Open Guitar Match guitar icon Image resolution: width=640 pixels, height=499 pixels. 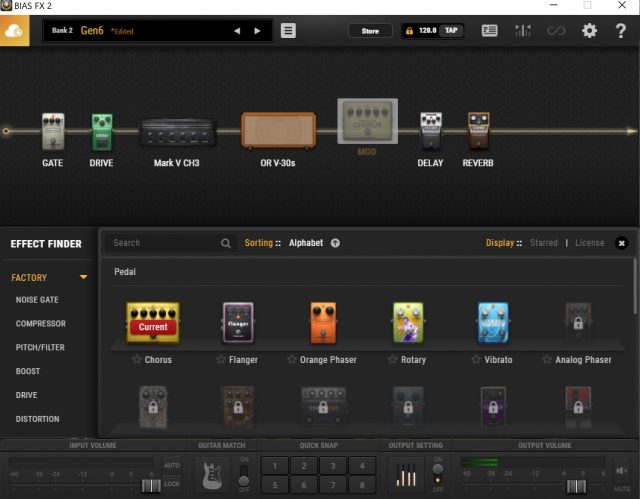click(212, 475)
